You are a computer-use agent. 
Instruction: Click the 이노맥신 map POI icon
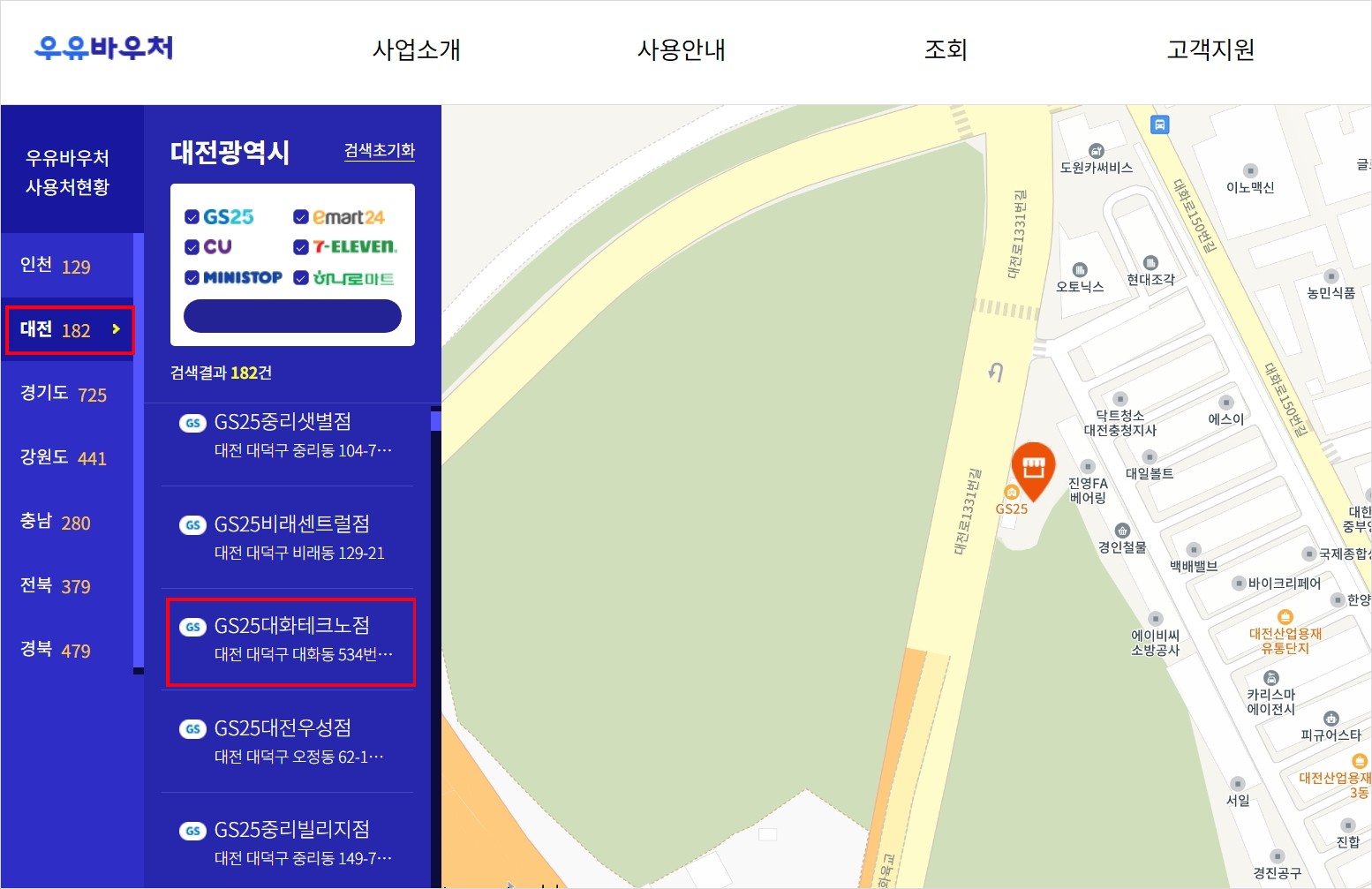[x=1250, y=170]
